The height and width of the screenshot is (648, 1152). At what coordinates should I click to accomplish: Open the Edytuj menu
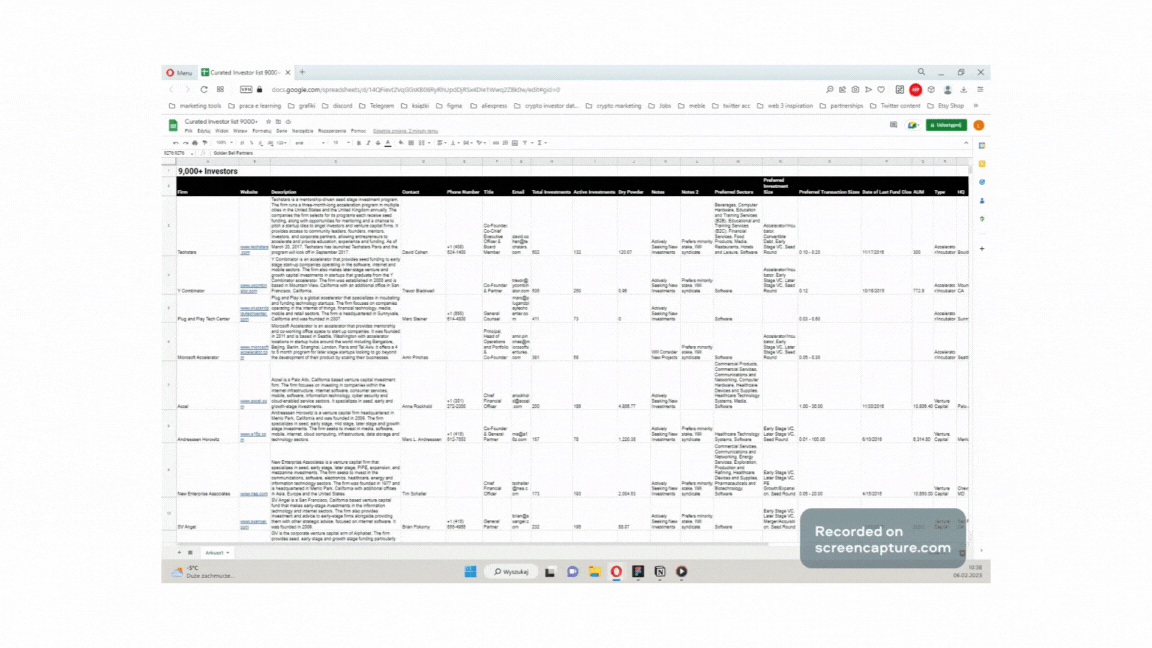[x=204, y=131]
